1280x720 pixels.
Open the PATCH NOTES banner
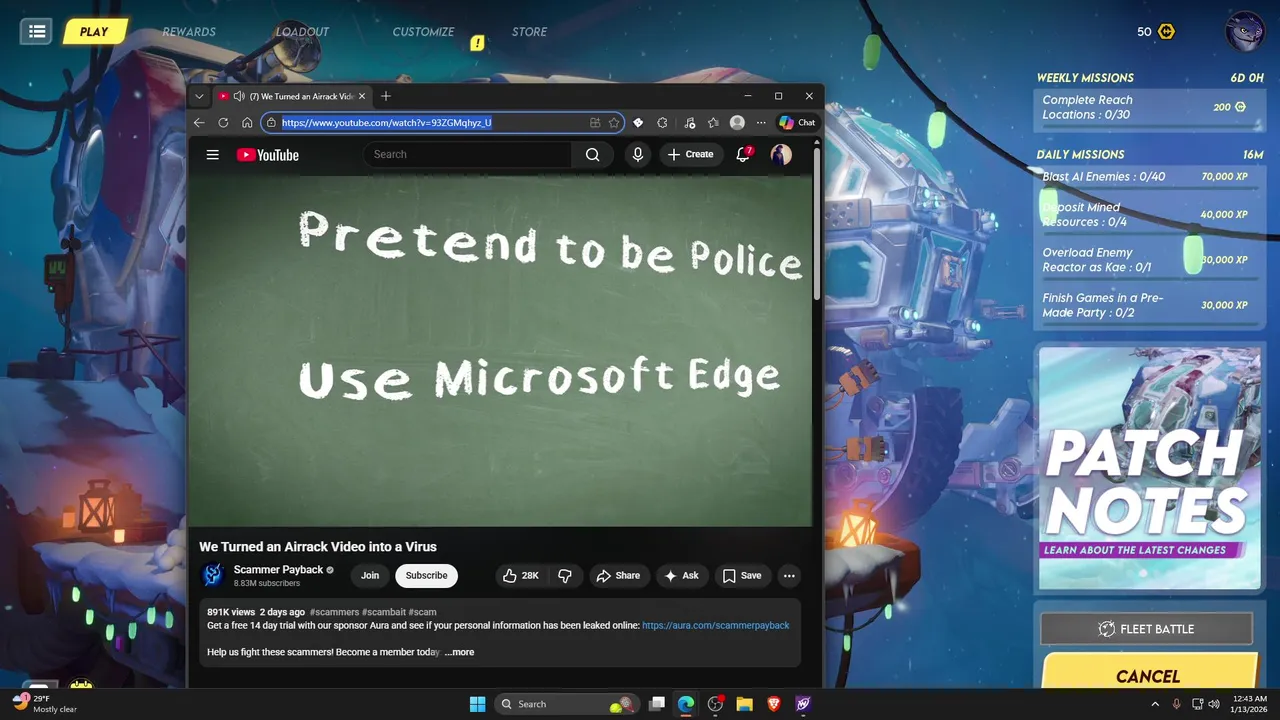pos(1149,468)
